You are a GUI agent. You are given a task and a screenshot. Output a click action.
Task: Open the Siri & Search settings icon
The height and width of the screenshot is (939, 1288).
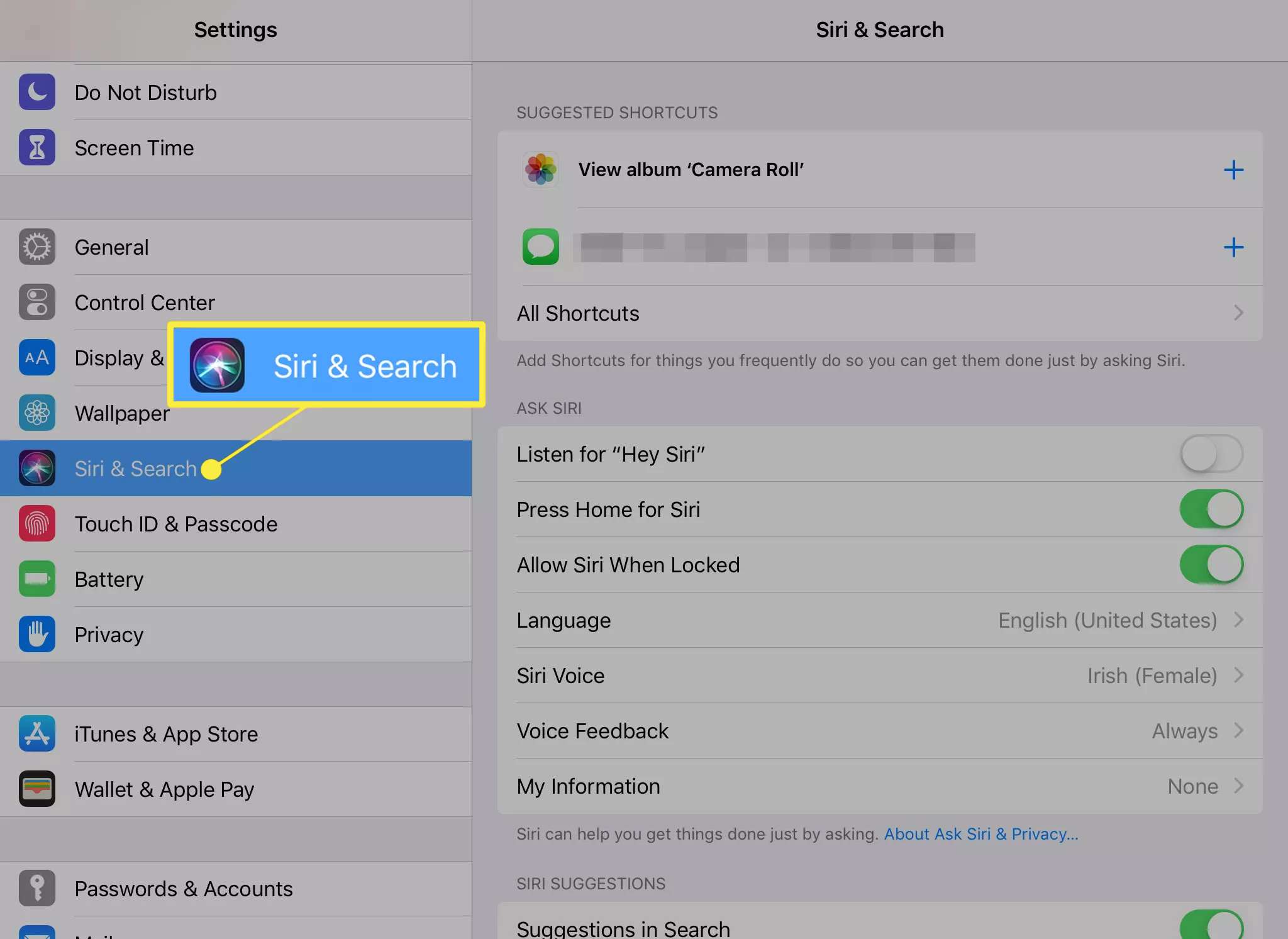(x=37, y=468)
